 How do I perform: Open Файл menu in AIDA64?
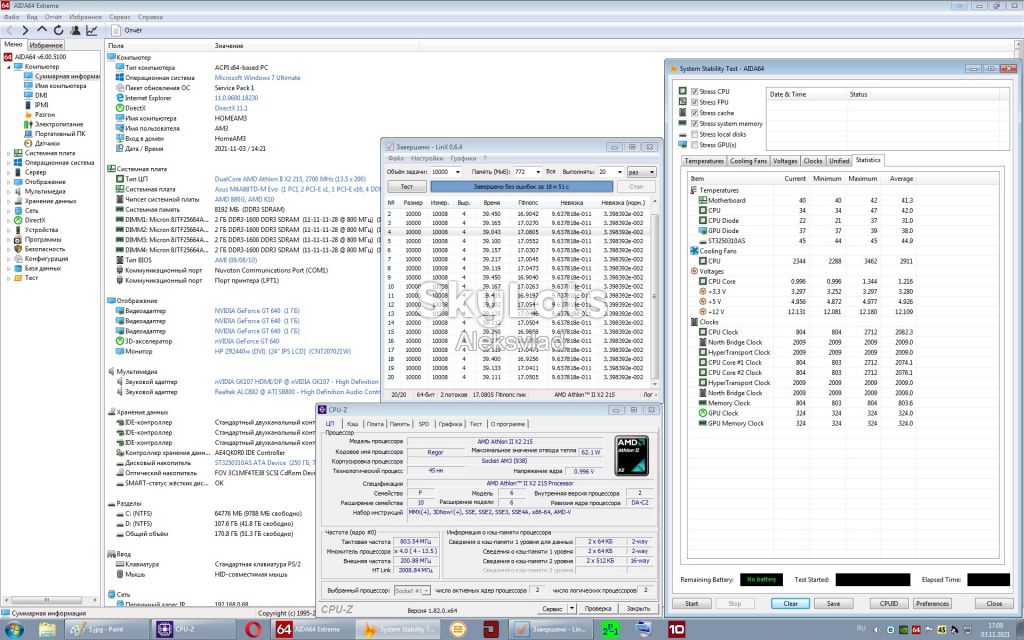click(x=11, y=16)
